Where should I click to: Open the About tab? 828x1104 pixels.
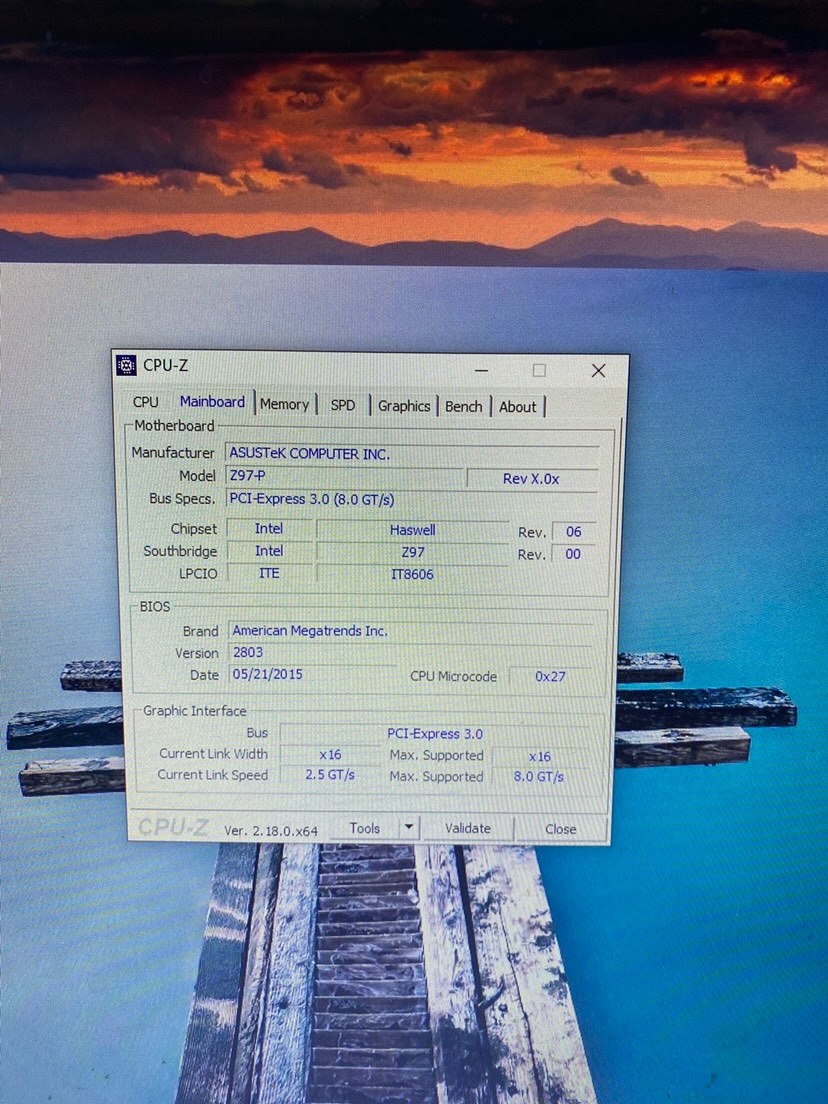click(518, 407)
